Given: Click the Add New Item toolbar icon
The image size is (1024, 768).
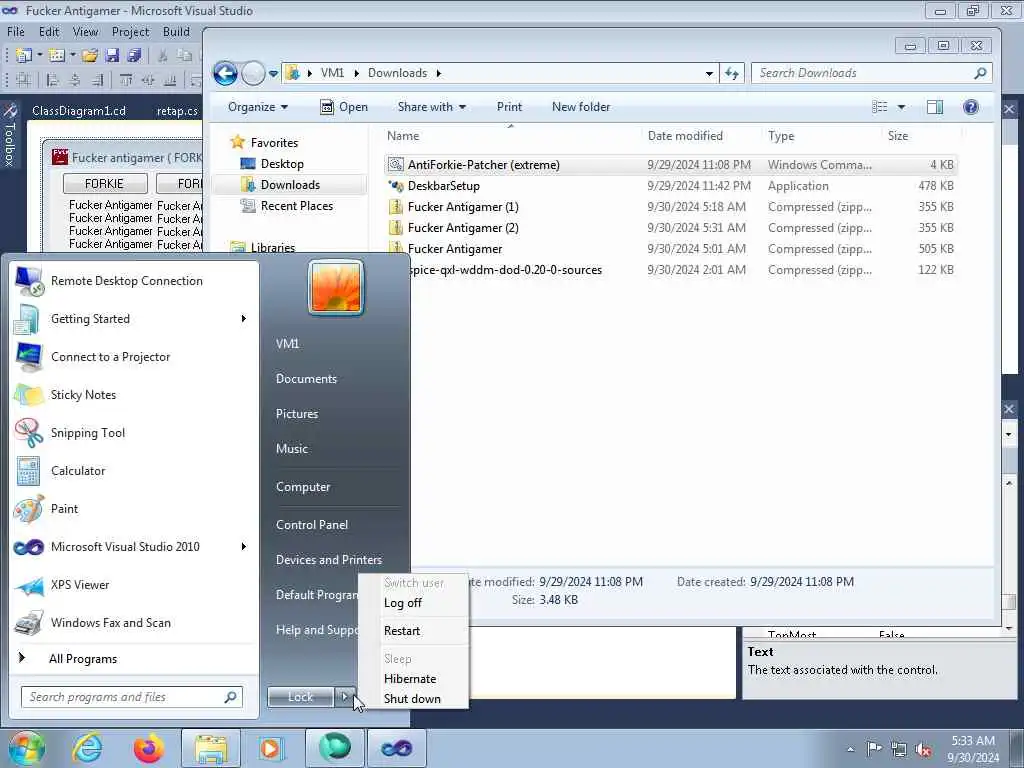Looking at the screenshot, I should pos(57,56).
